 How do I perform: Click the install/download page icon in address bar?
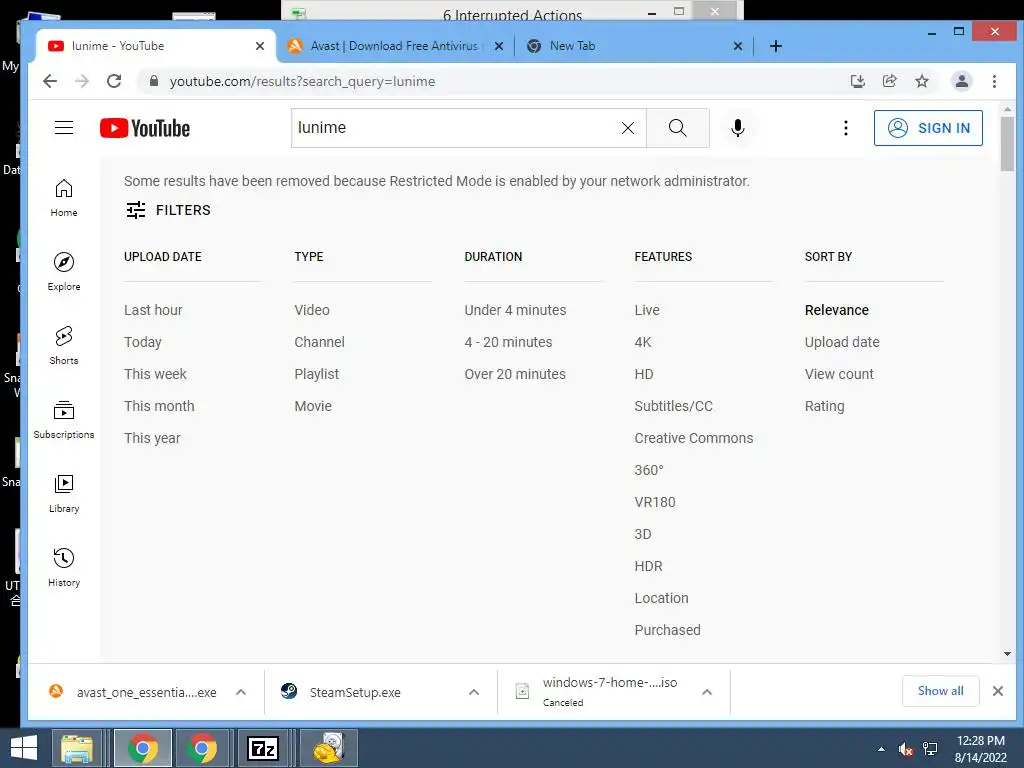857,81
